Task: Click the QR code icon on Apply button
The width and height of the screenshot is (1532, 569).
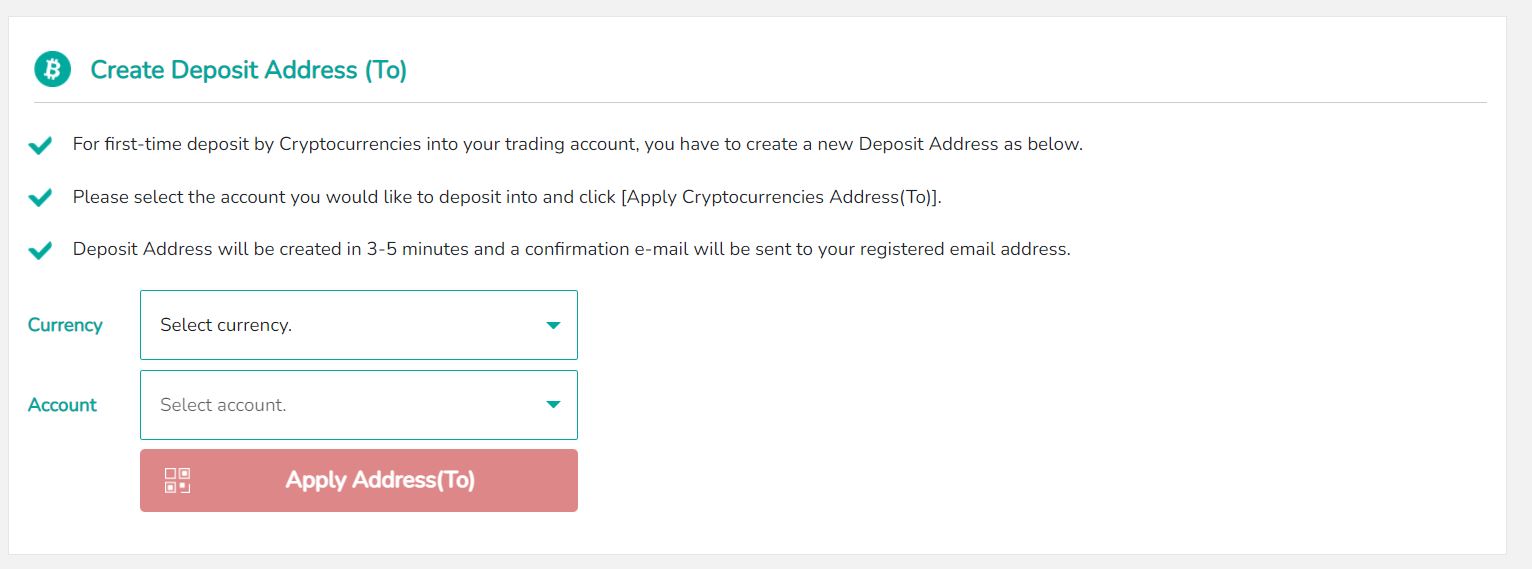Action: click(x=177, y=480)
